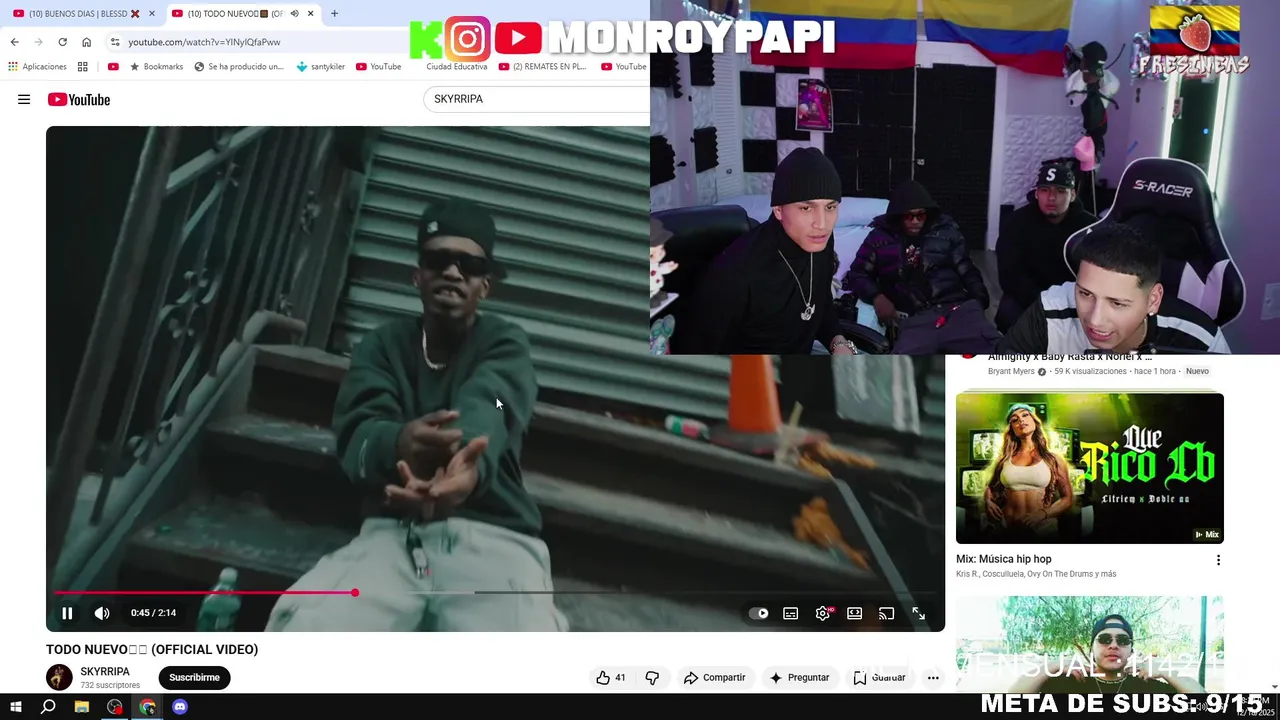The width and height of the screenshot is (1280, 720).
Task: Subscribe using the Suscribirme button
Action: point(194,677)
